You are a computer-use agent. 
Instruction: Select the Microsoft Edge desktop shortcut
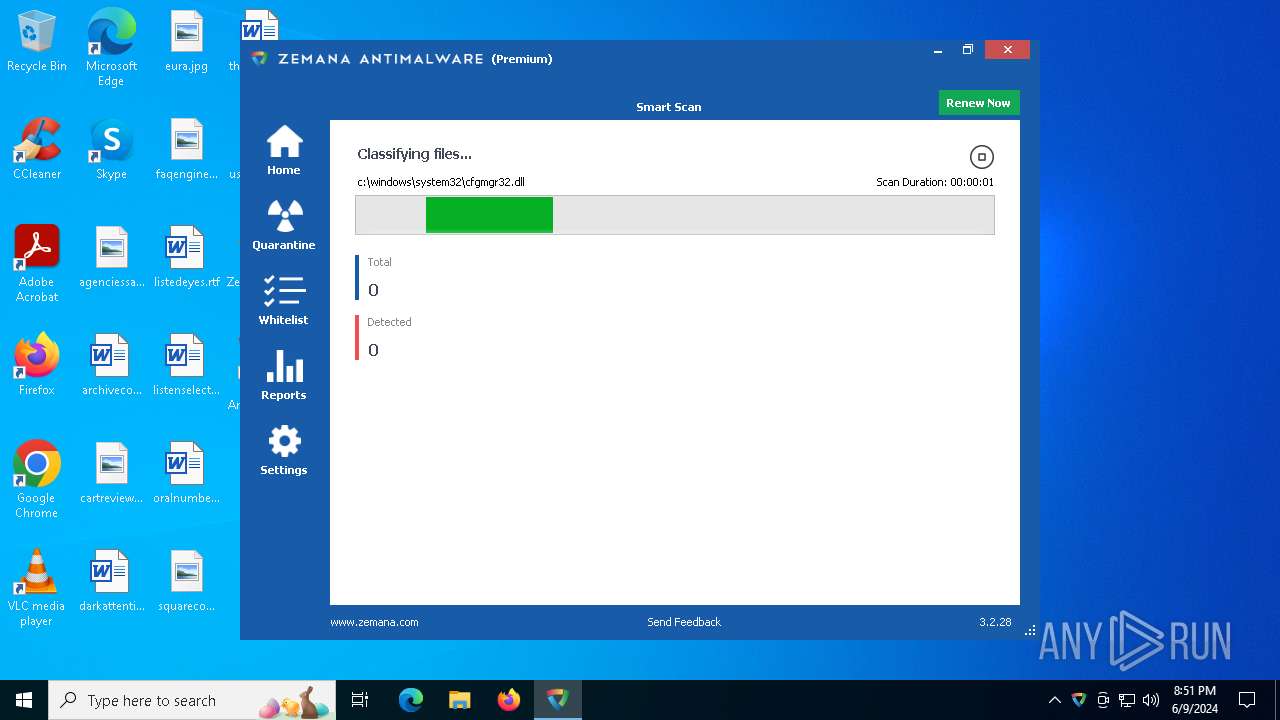pos(111,48)
